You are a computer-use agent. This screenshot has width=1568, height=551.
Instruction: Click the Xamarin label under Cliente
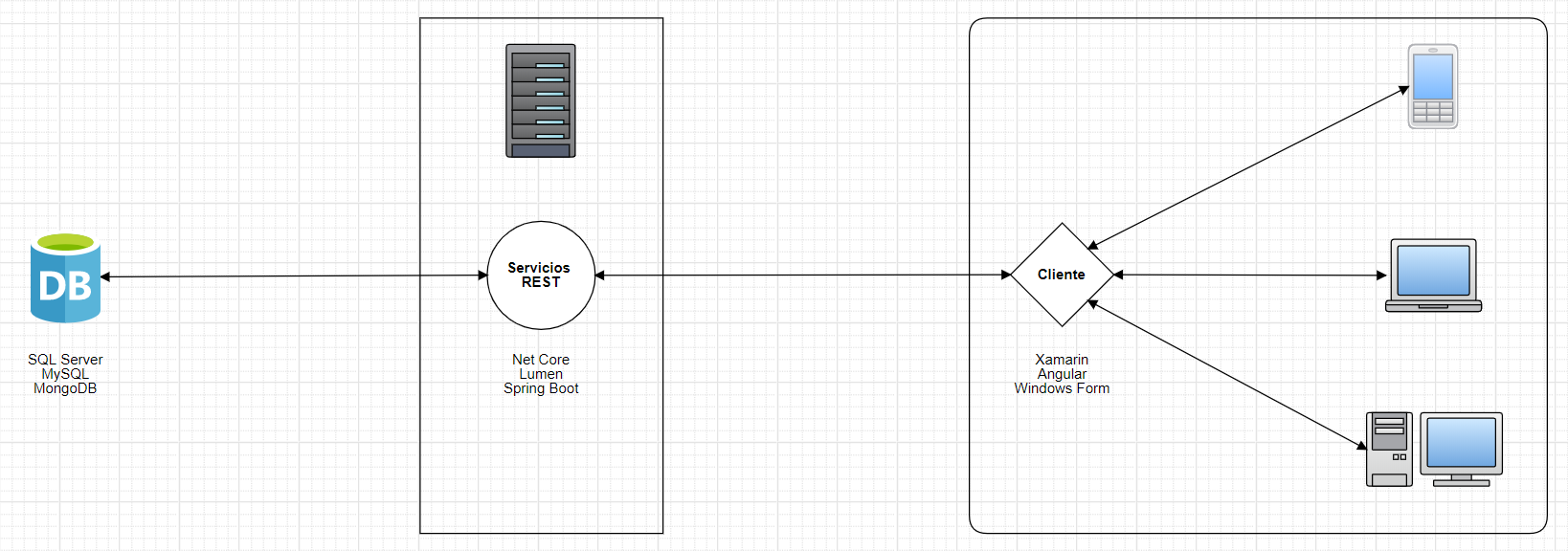1062,360
